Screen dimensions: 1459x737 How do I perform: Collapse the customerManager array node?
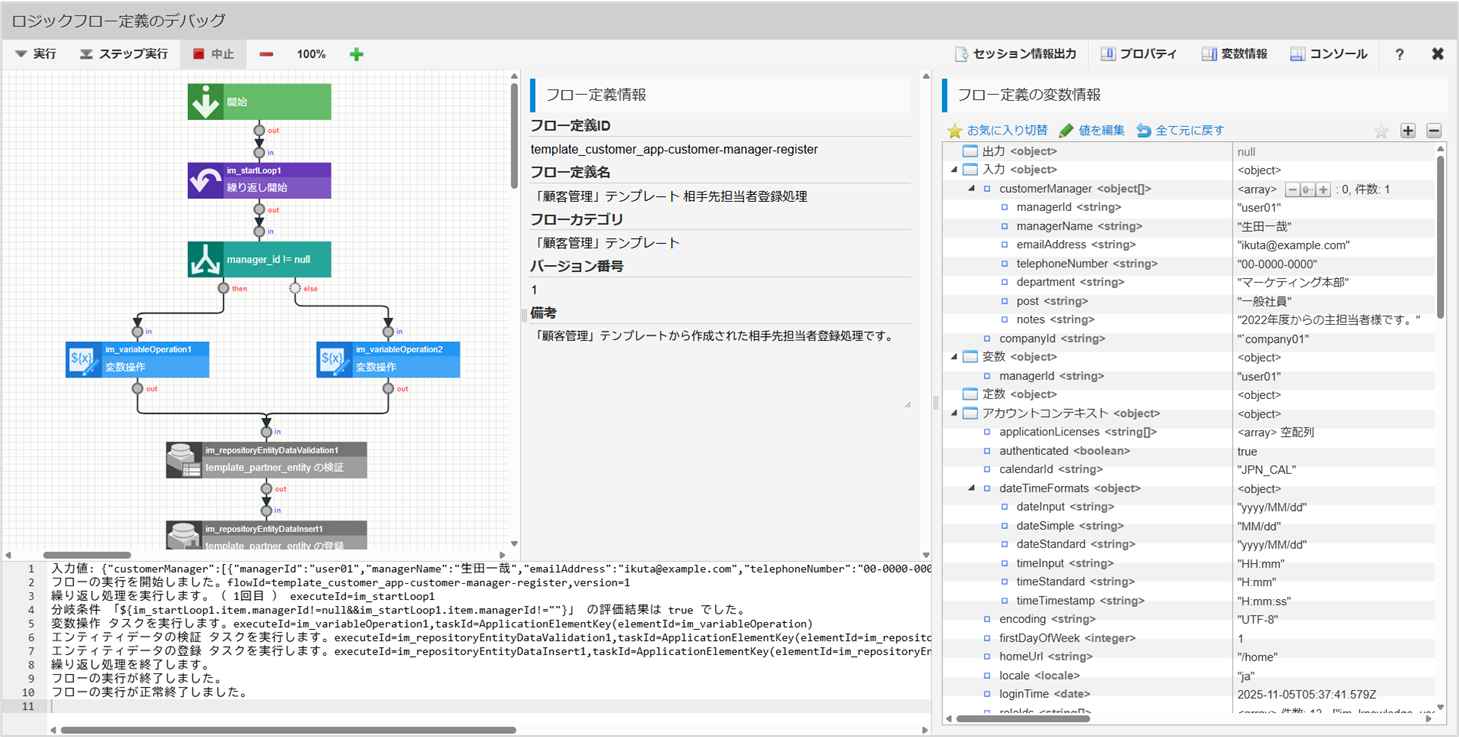(x=971, y=189)
